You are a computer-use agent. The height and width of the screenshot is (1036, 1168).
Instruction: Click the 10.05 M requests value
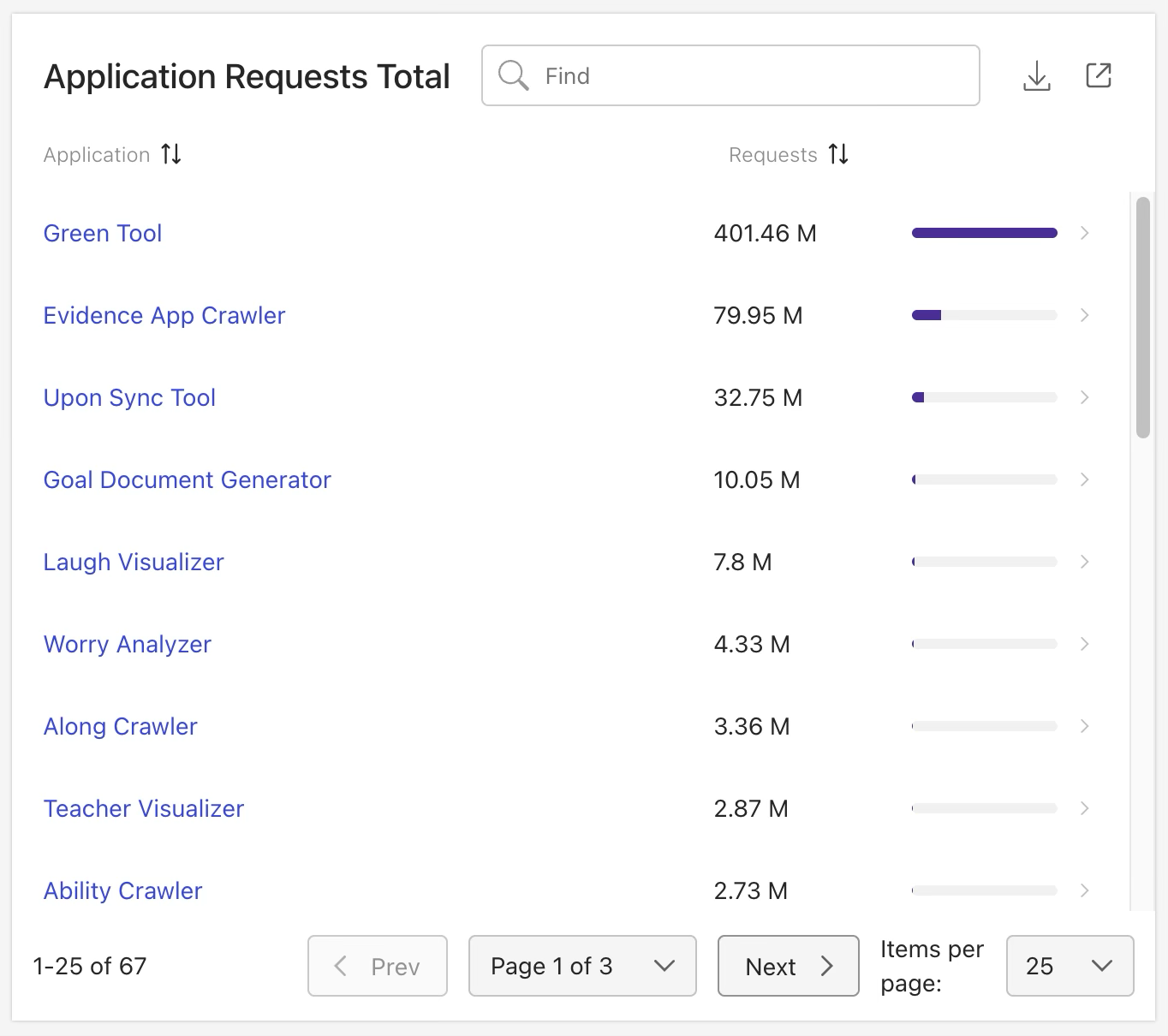coord(757,479)
